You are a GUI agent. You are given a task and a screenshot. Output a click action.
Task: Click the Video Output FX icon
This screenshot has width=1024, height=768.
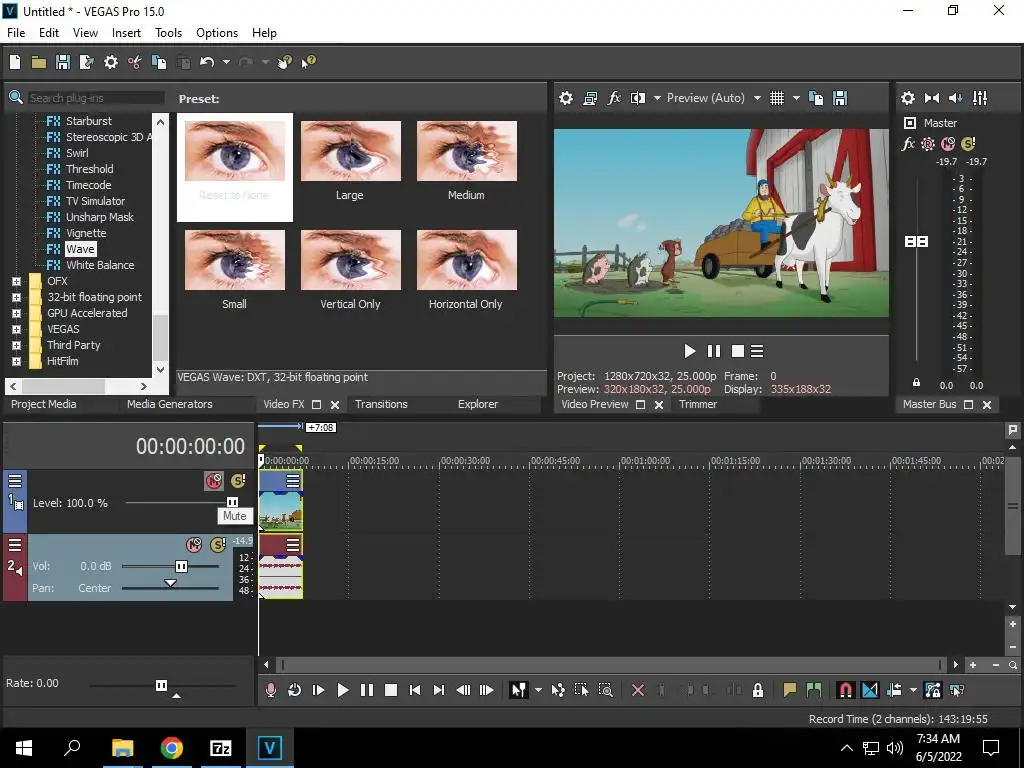pos(614,98)
